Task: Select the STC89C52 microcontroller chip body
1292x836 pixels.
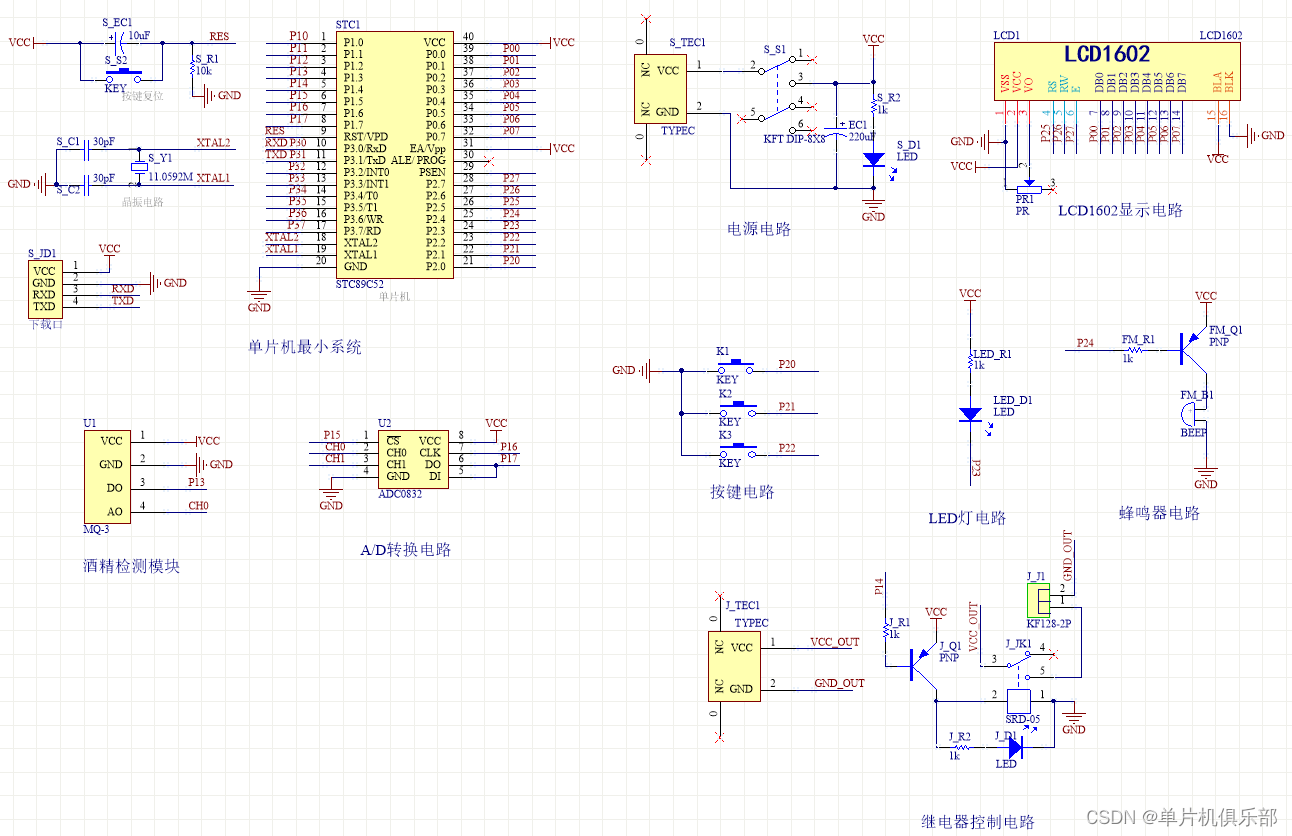Action: (x=394, y=155)
